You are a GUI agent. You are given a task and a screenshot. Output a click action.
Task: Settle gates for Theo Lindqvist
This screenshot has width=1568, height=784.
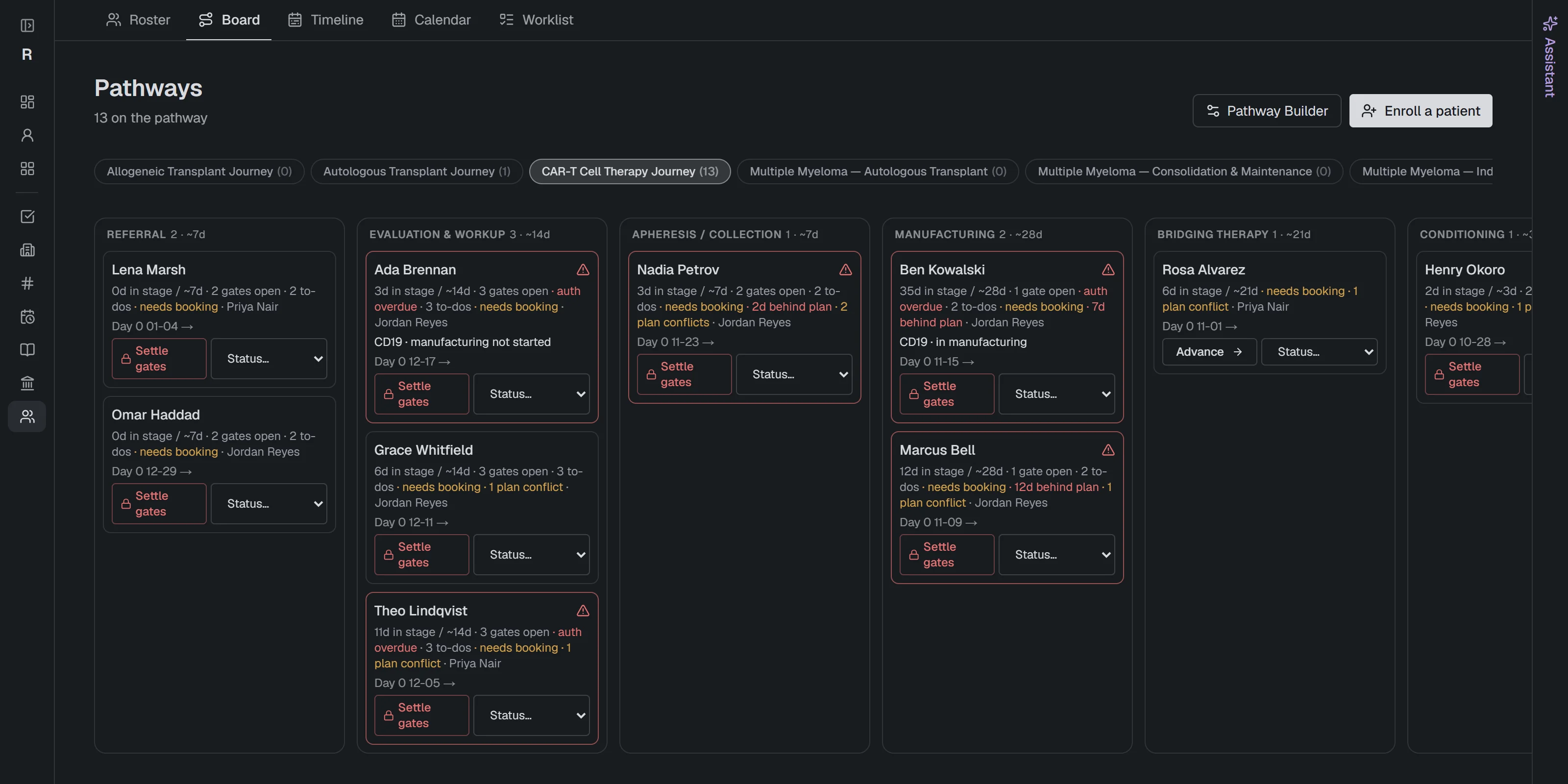tap(421, 715)
